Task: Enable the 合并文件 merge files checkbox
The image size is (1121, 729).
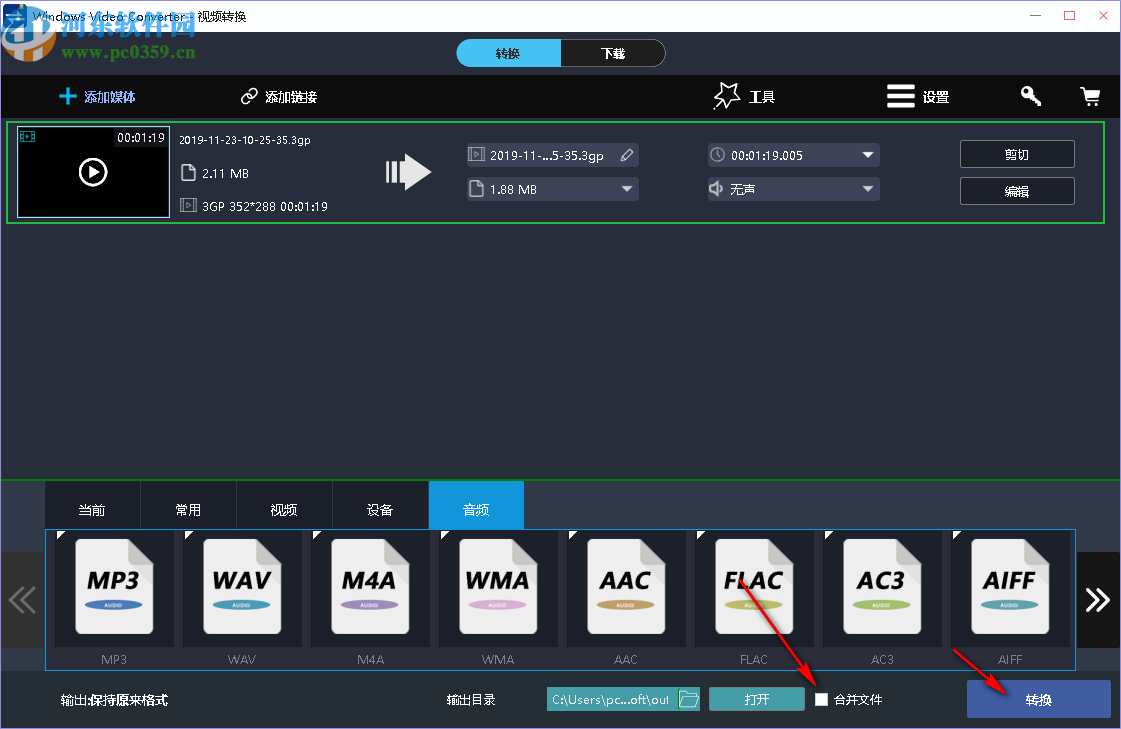Action: (822, 700)
